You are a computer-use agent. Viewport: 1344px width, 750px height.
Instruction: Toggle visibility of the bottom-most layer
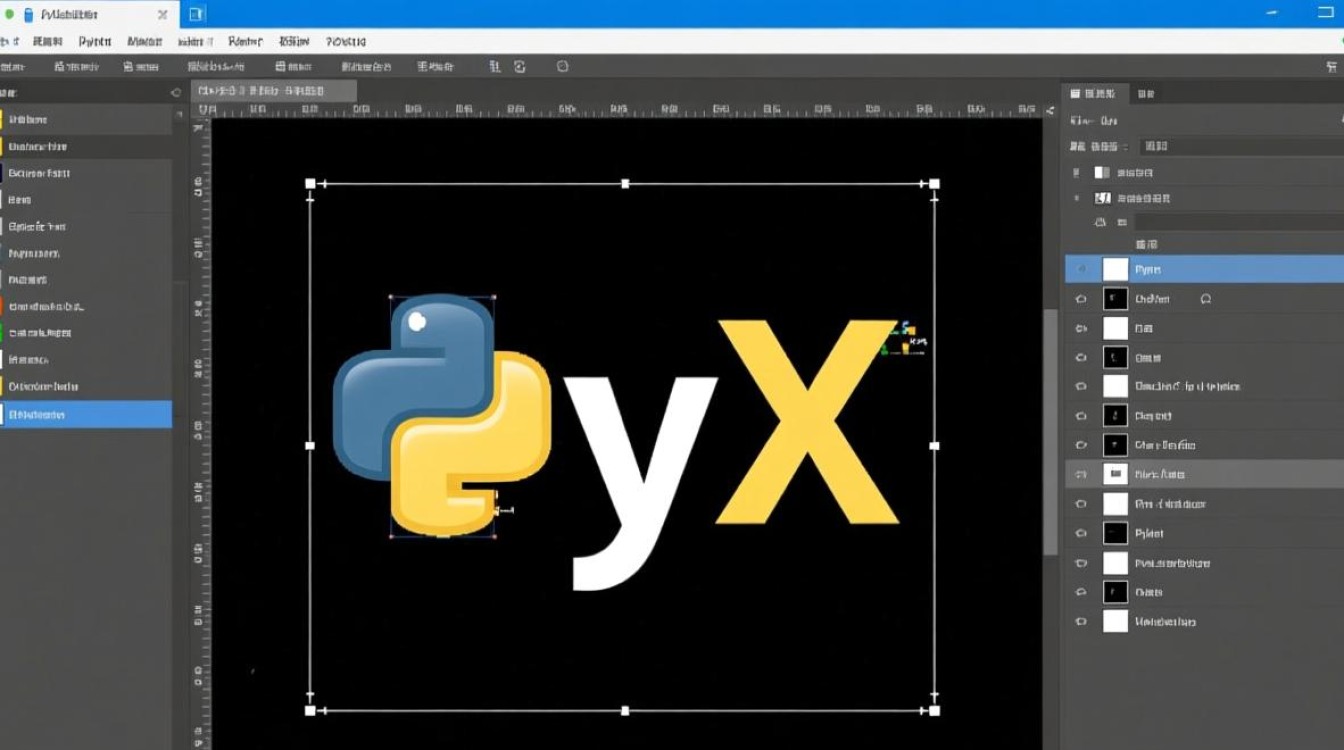pos(1079,621)
